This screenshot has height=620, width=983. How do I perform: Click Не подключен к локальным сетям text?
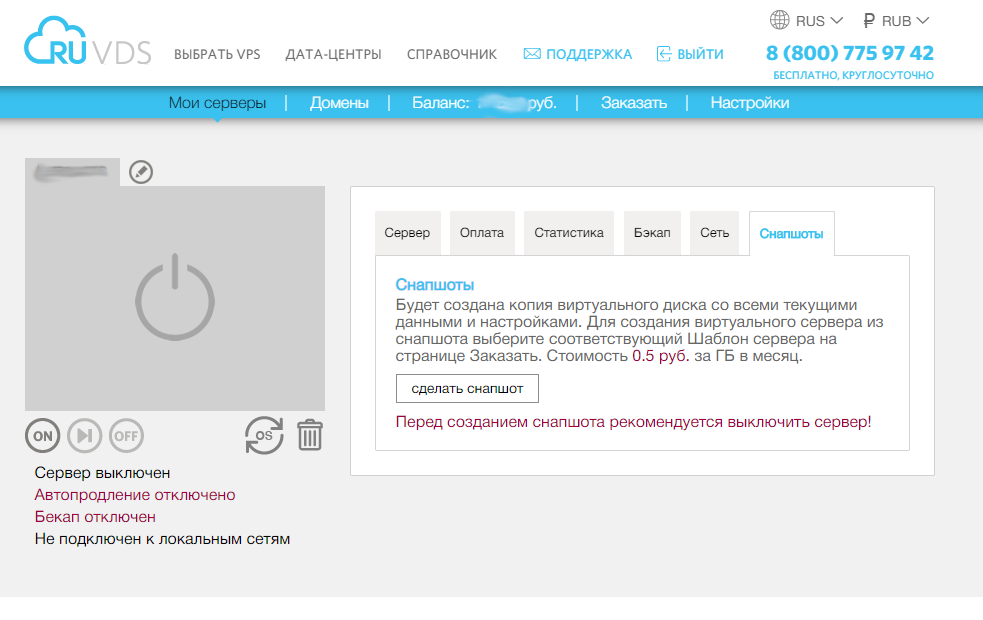click(162, 539)
